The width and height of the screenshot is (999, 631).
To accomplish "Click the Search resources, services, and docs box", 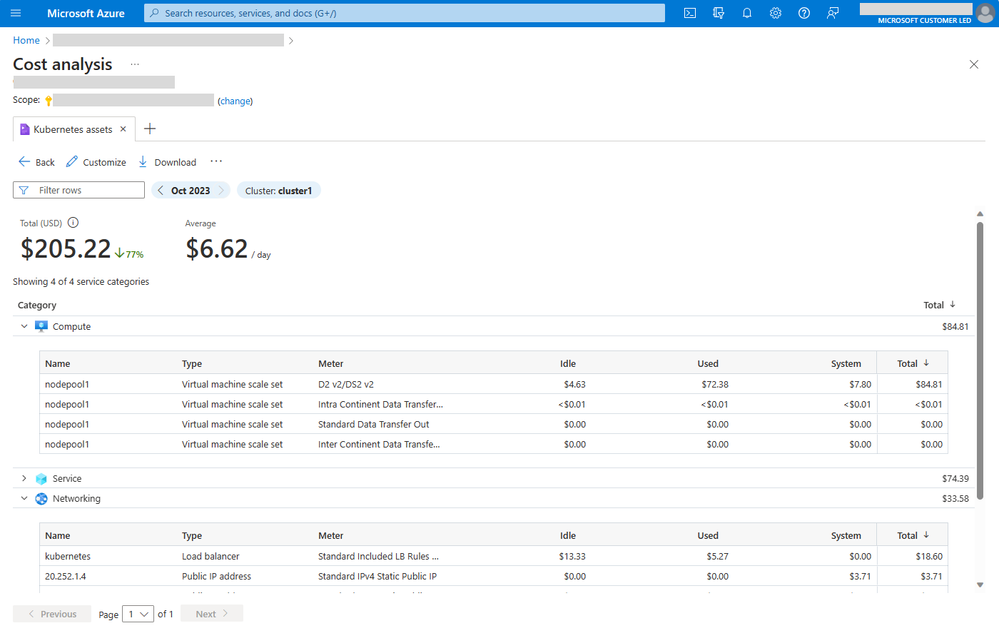I will (405, 13).
